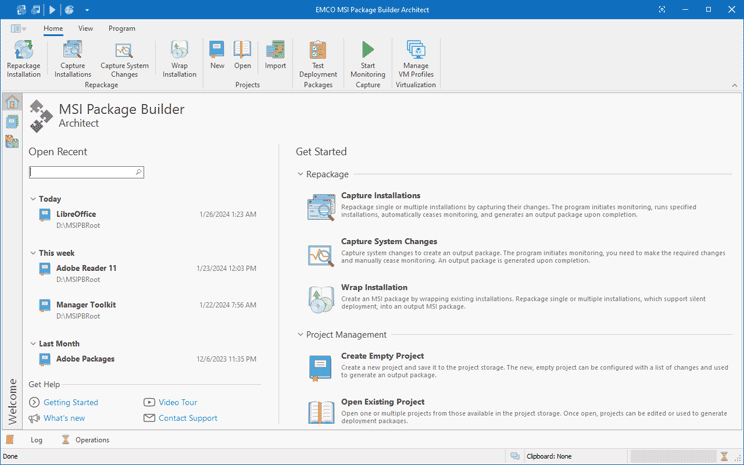Viewport: 744px width, 465px height.
Task: Collapse the Today recent group
Action: tap(33, 199)
